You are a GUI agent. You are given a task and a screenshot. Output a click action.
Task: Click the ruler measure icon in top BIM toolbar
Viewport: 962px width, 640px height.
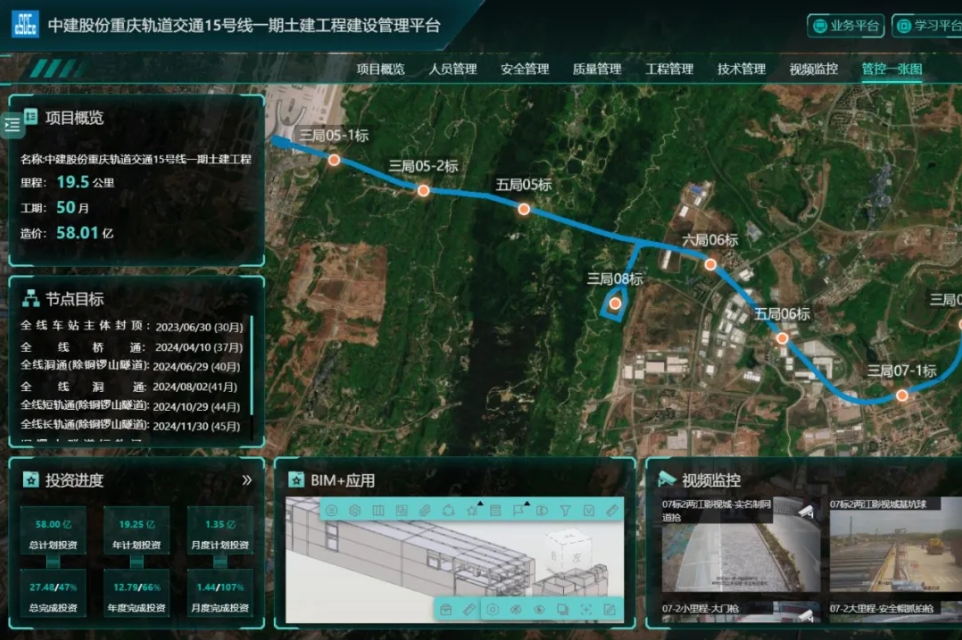coord(612,510)
